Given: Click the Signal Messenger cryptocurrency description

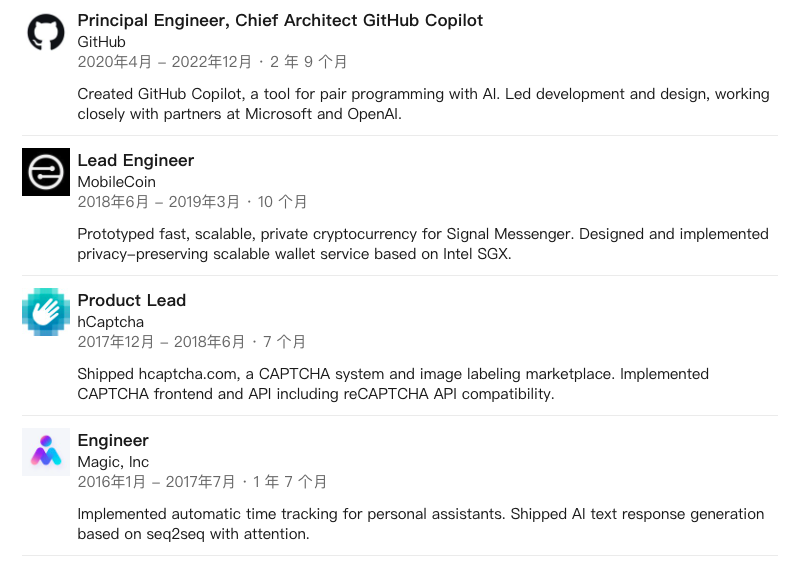Looking at the screenshot, I should 423,244.
